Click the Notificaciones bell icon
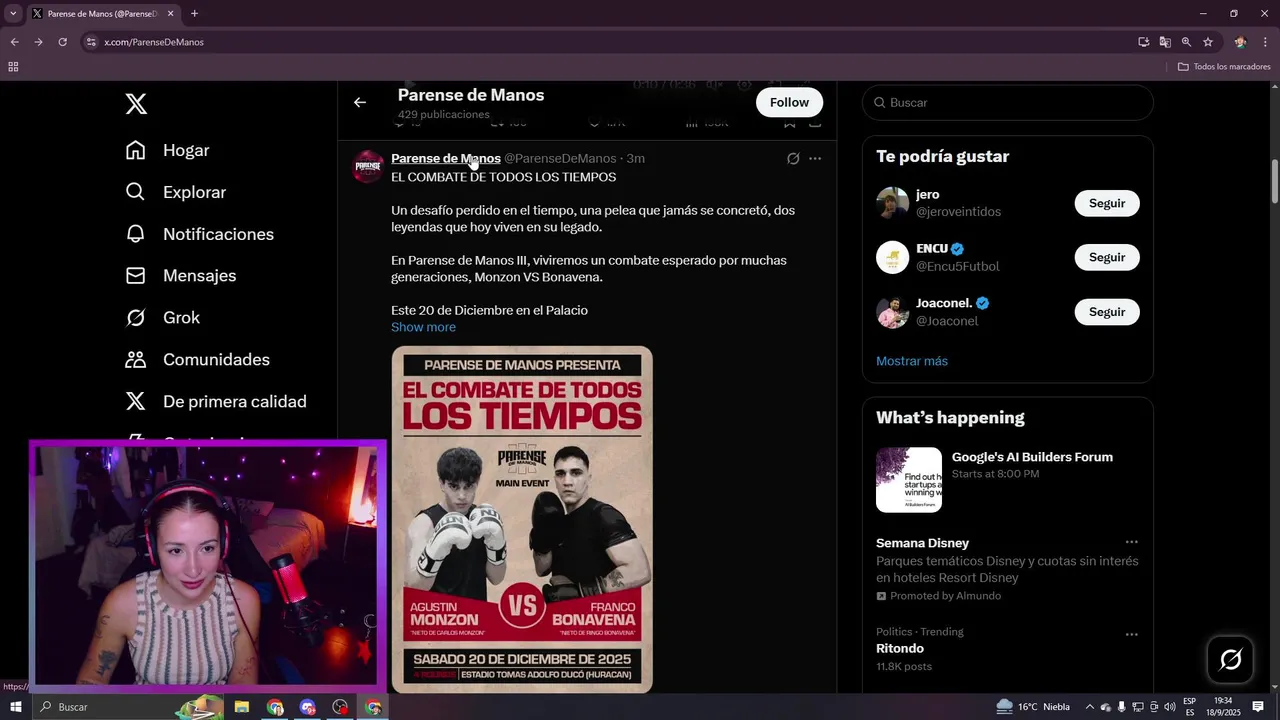Viewport: 1280px width, 720px height. click(136, 234)
